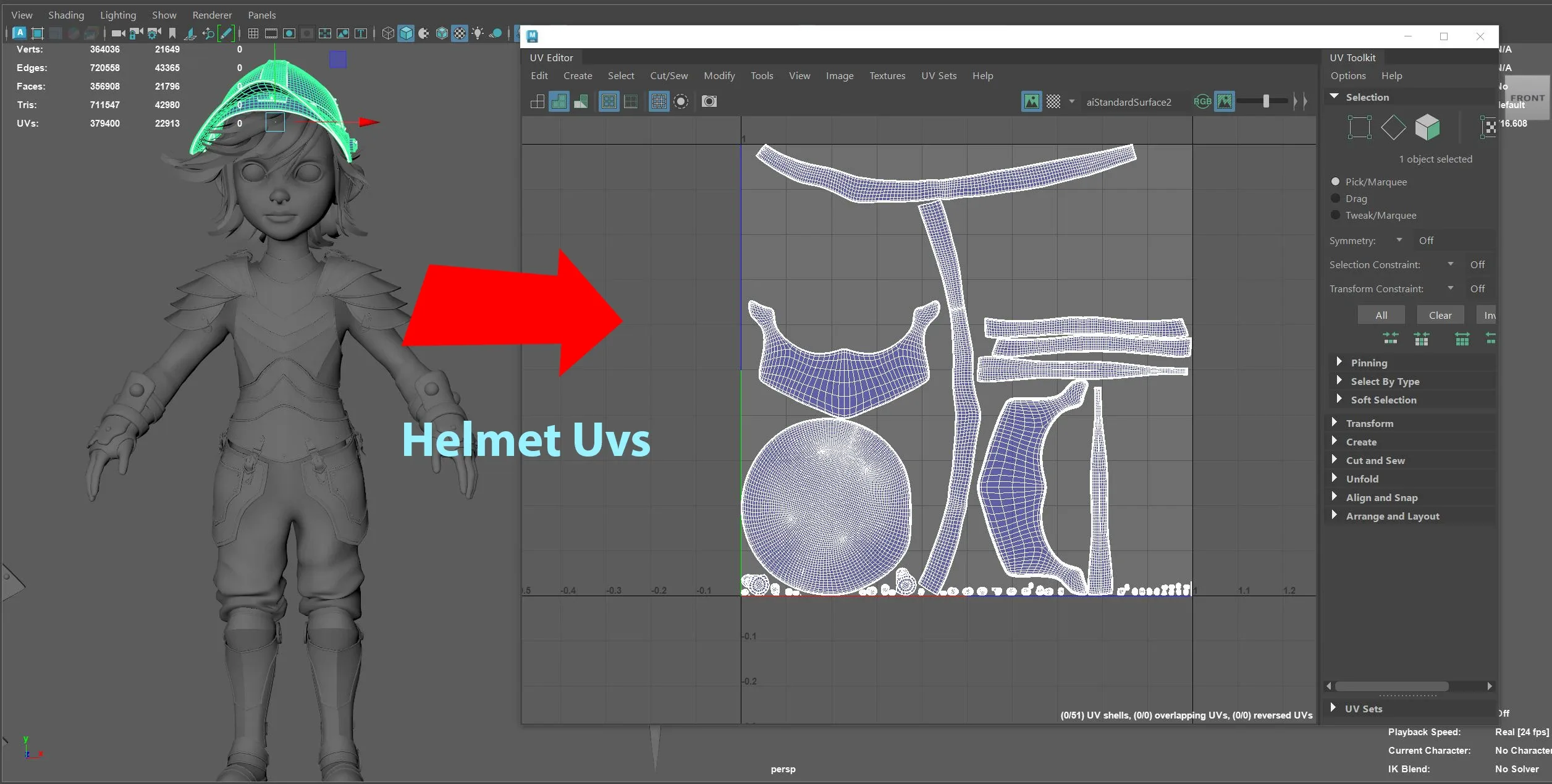
Task: Toggle the grease pencil icon
Action: pos(226,33)
